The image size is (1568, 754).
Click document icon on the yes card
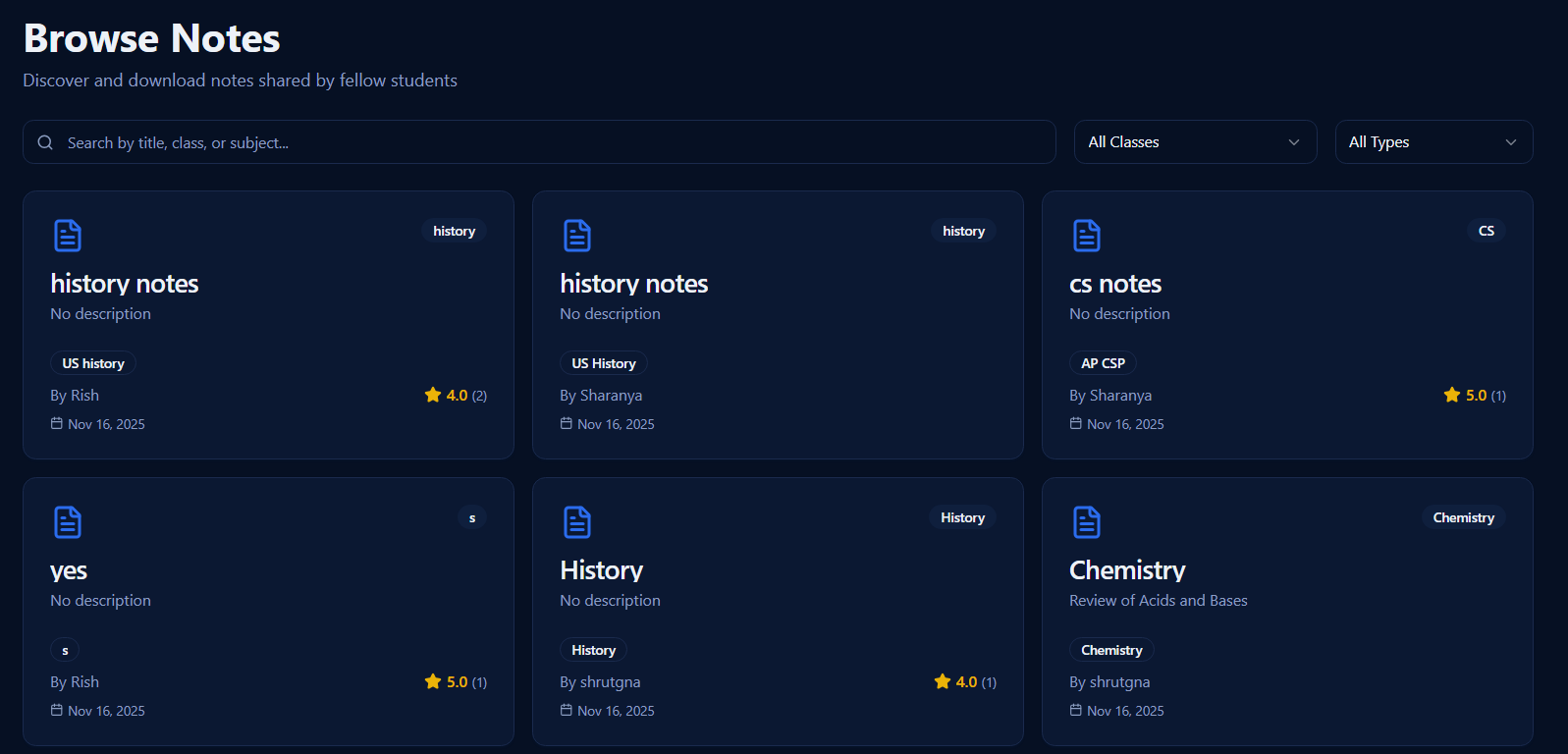(68, 522)
